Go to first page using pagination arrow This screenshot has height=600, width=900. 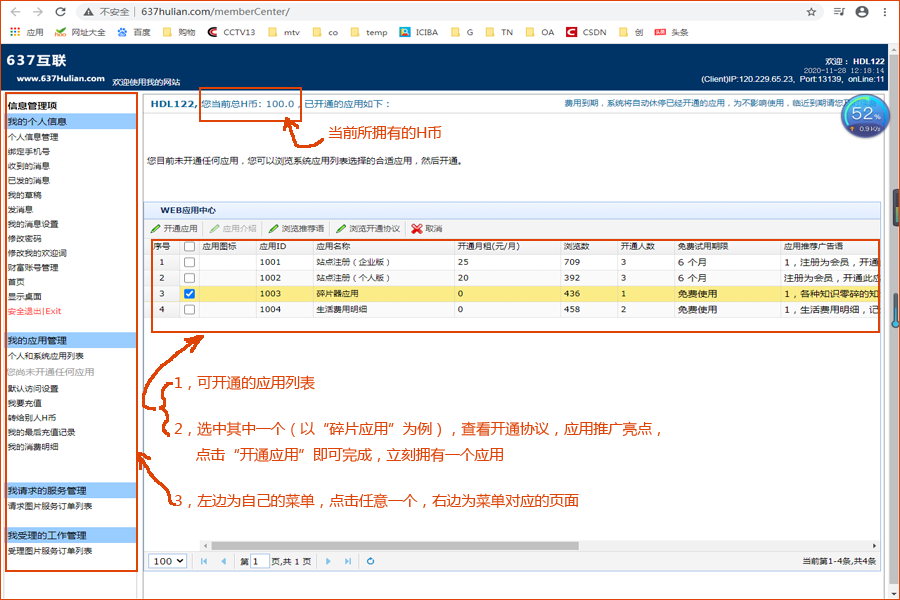205,561
